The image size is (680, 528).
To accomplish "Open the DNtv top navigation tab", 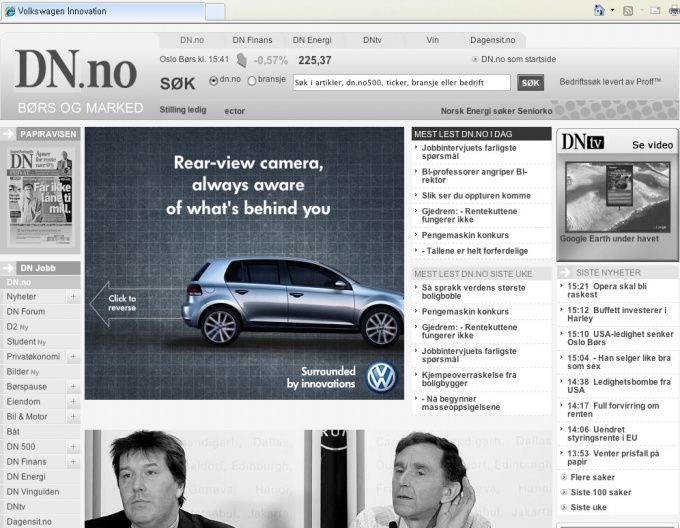I will (x=372, y=40).
